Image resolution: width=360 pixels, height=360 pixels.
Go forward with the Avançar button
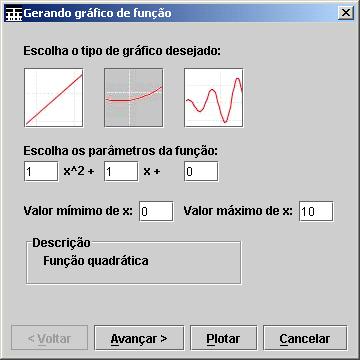click(139, 338)
